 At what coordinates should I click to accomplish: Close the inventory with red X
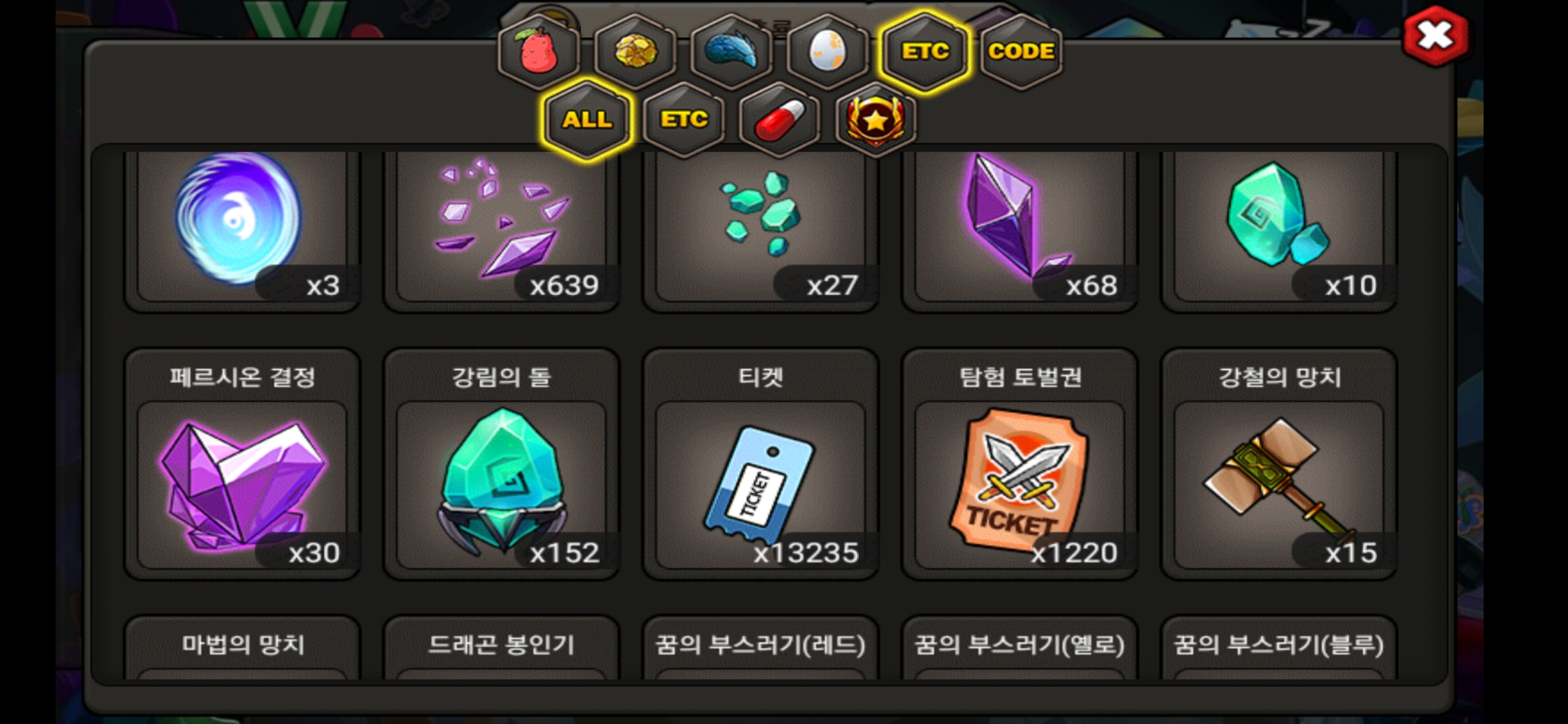coord(1435,36)
